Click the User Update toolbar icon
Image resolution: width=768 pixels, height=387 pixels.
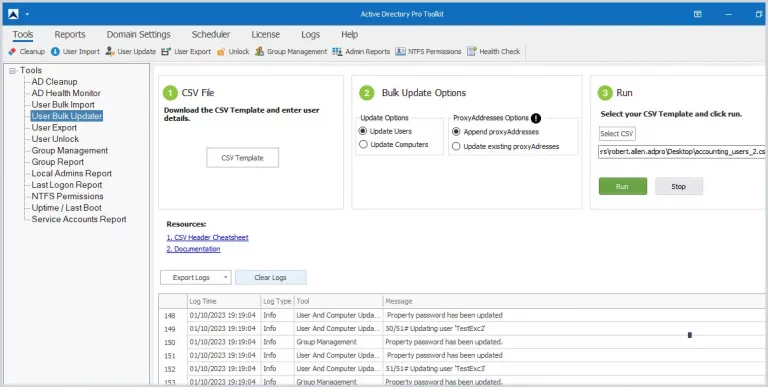click(x=110, y=51)
